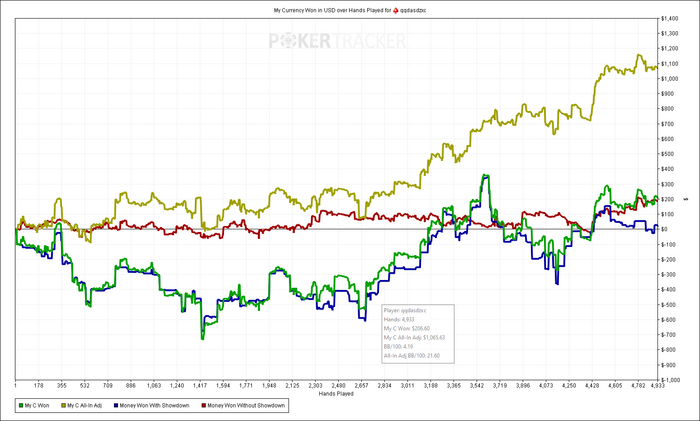Click the "3,188" x-axis tick label
The image size is (700, 421).
click(x=431, y=386)
